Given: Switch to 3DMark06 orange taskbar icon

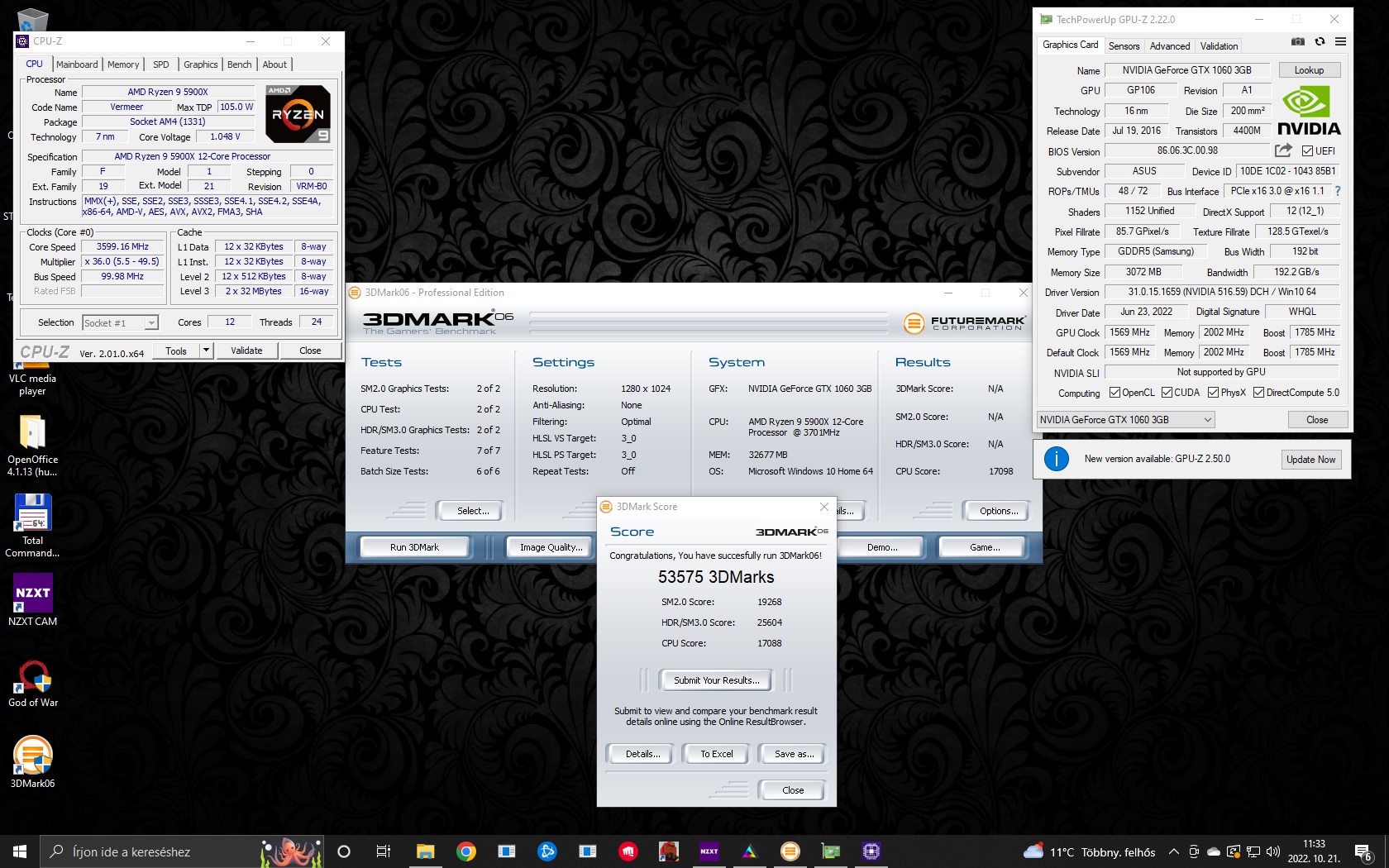Looking at the screenshot, I should point(790,851).
